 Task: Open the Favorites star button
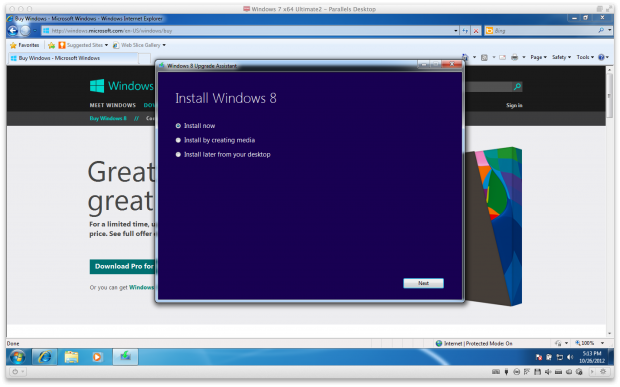tap(25, 45)
